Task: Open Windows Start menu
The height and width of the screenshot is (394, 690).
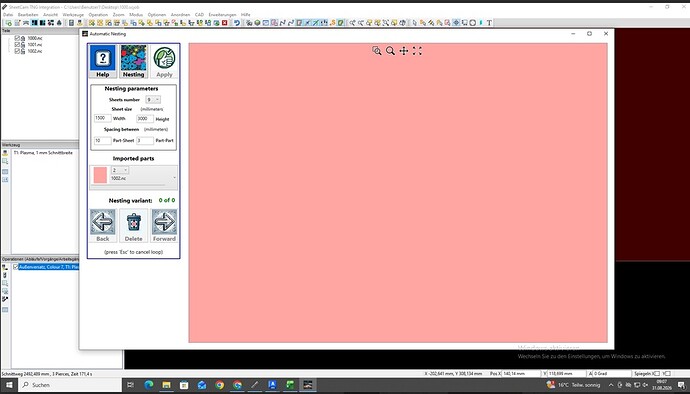Action: tap(9, 385)
